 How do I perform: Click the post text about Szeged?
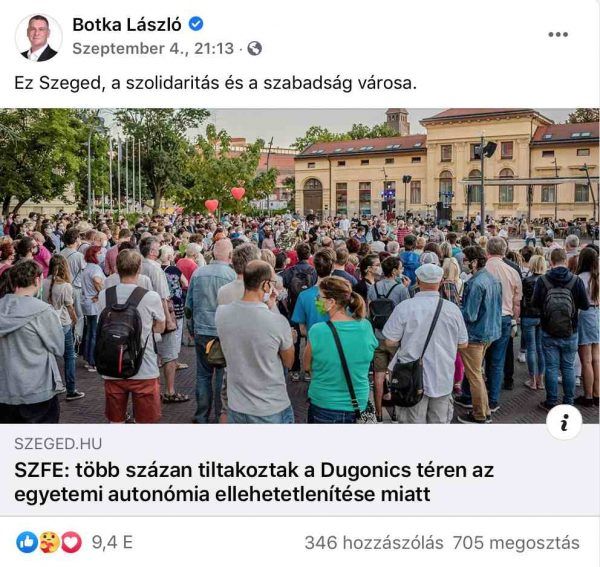coord(215,83)
